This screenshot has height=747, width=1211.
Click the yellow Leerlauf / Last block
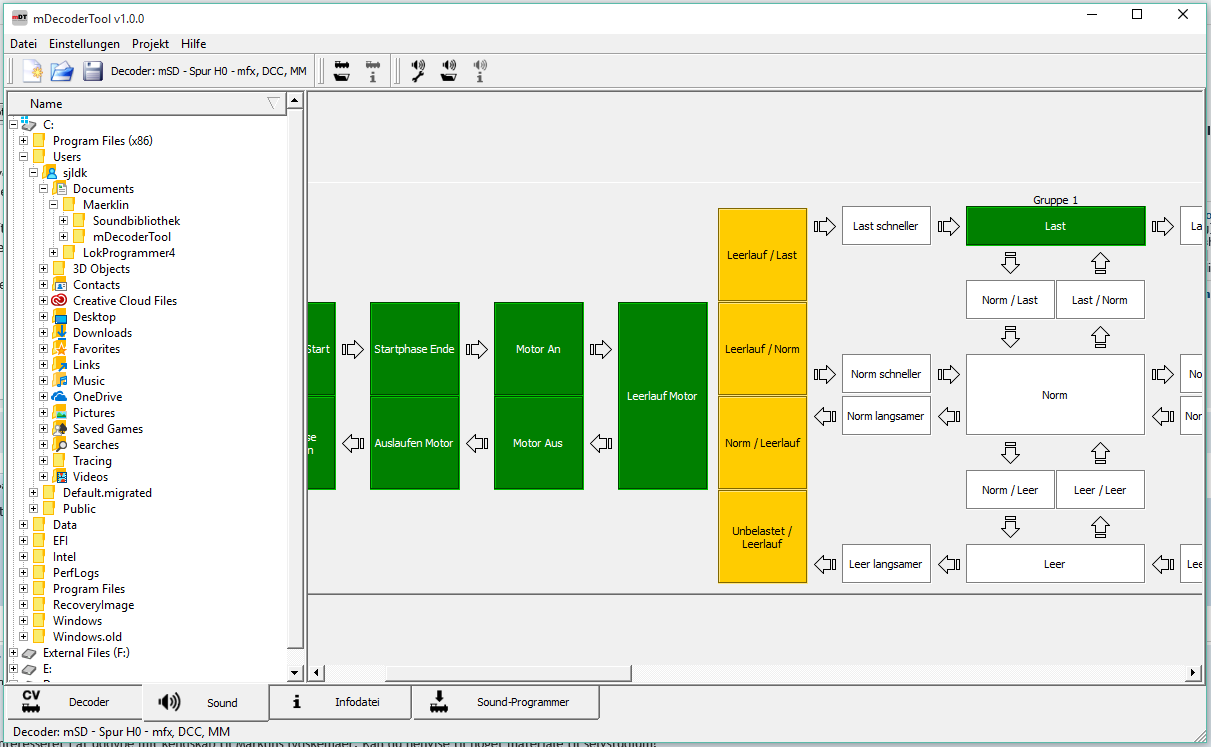pyautogui.click(x=762, y=255)
